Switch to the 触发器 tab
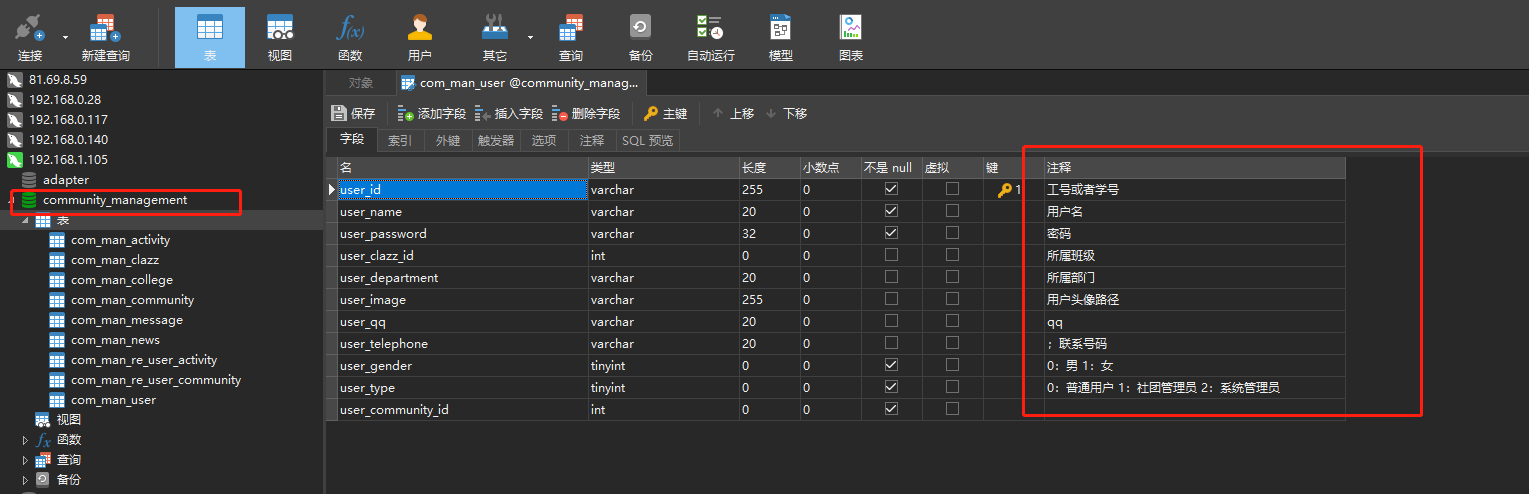 point(496,141)
